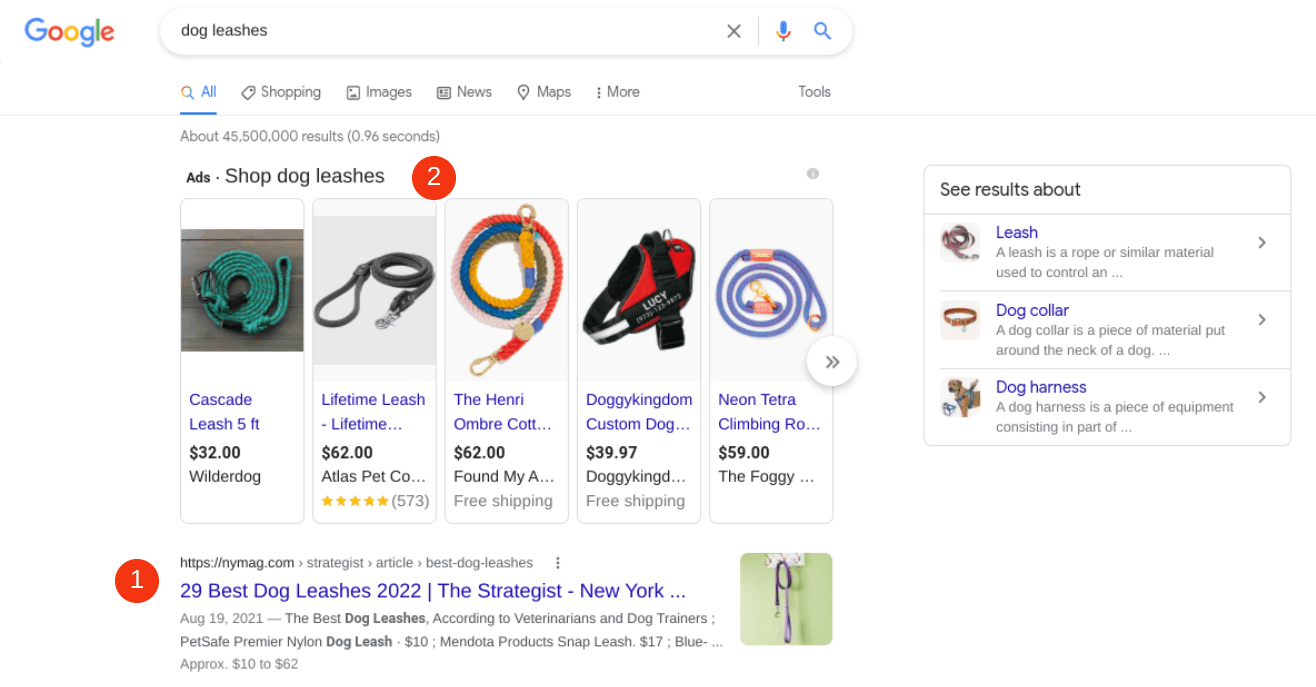
Task: Open the More options in the results menu
Action: (x=616, y=92)
